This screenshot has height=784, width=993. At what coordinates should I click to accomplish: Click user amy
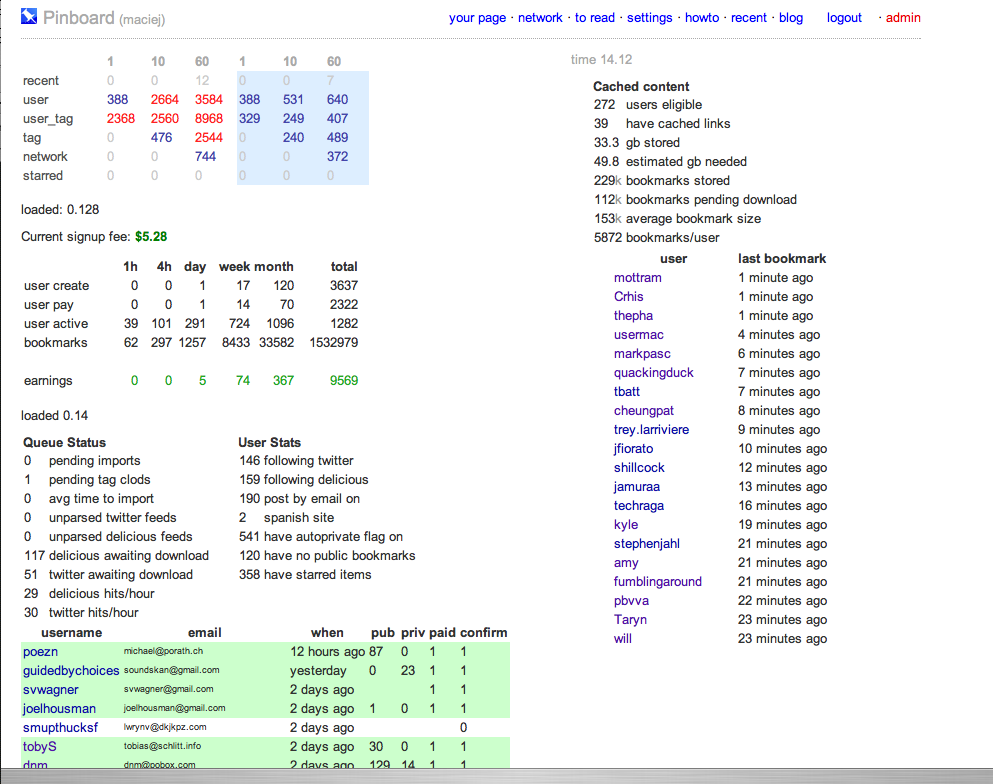(626, 562)
